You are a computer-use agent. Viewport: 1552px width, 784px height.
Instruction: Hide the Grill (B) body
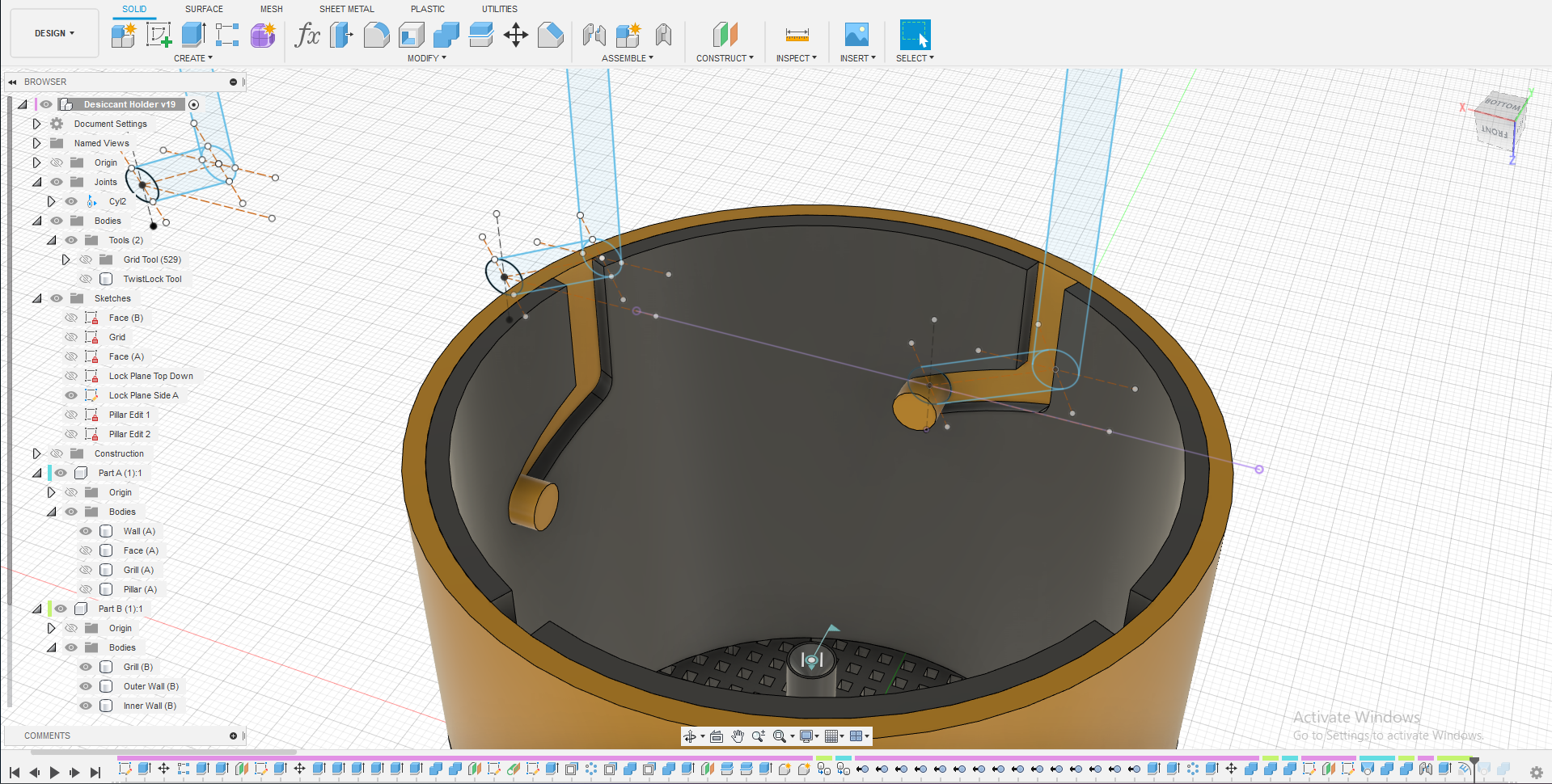[85, 667]
